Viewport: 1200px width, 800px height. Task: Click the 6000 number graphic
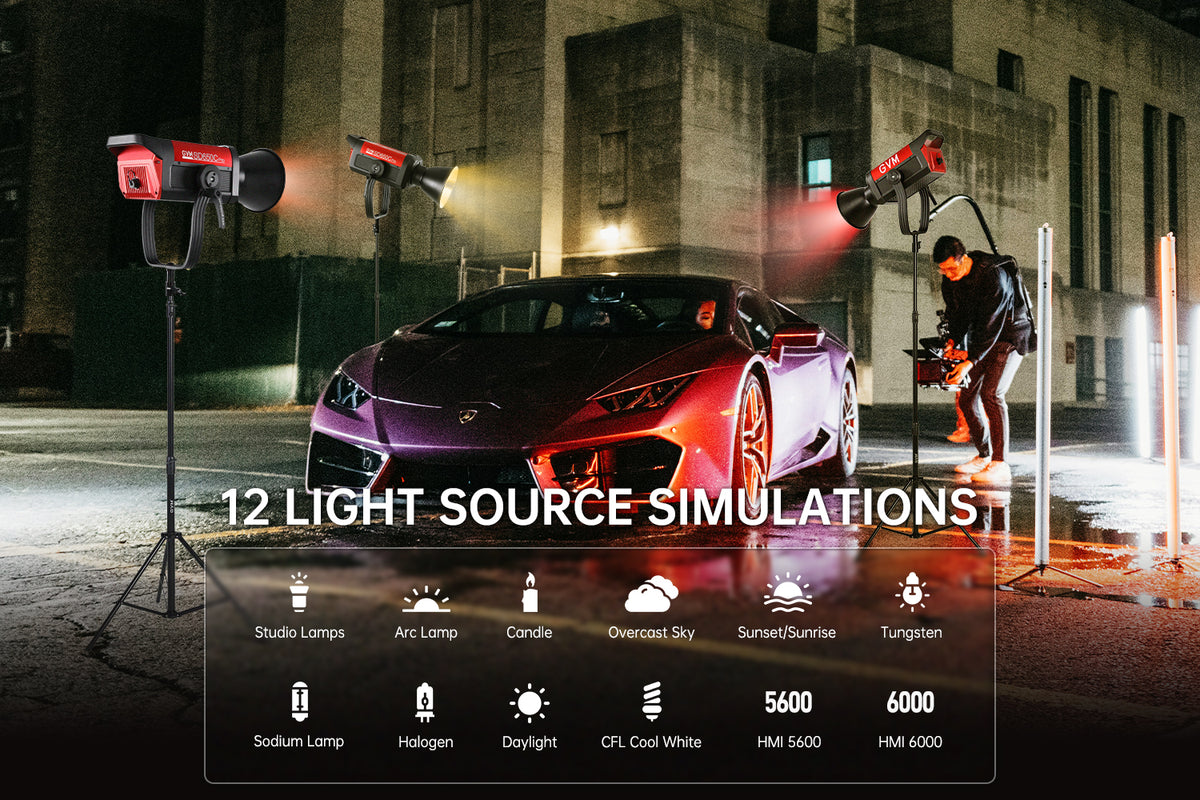[910, 703]
